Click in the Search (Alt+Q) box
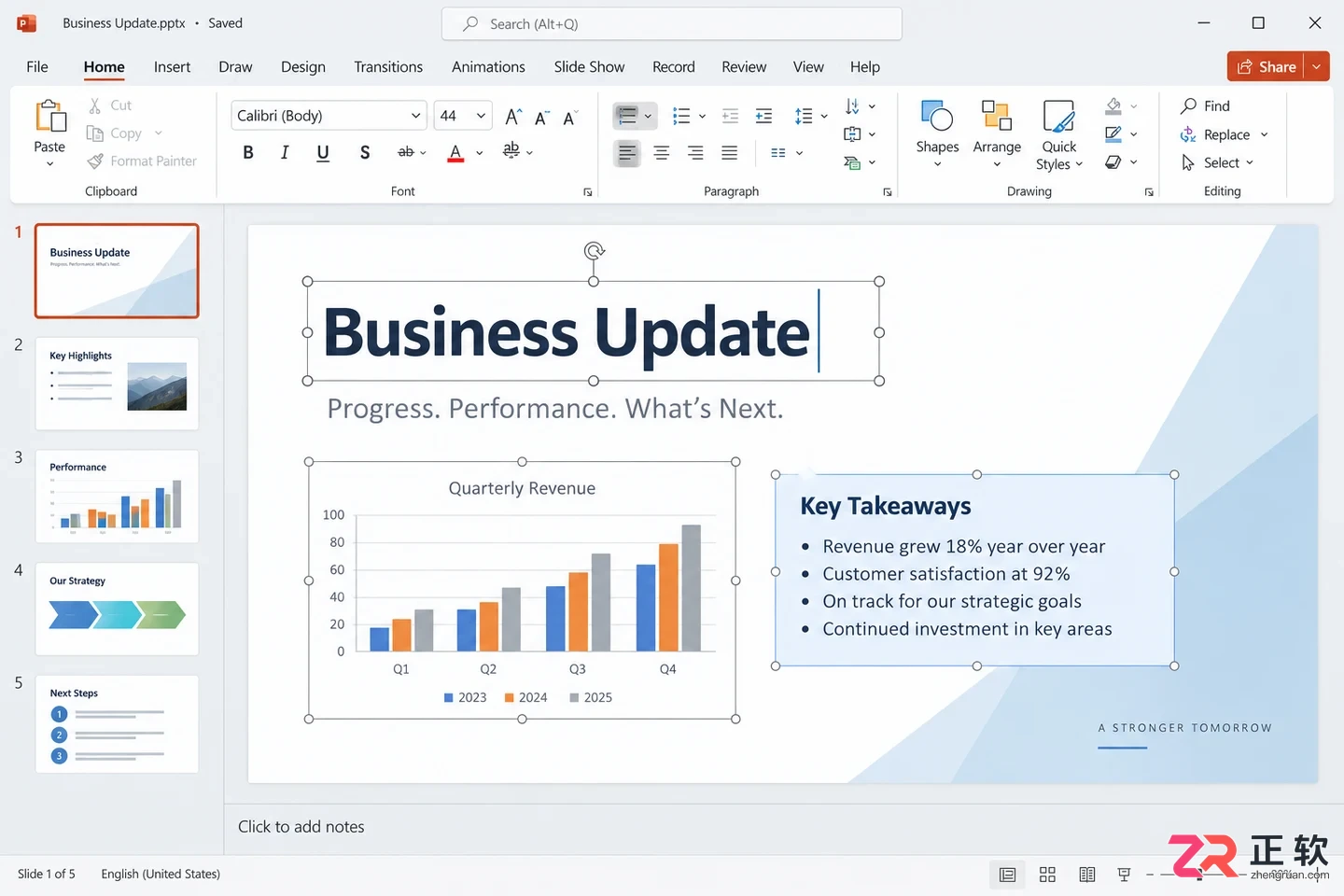The image size is (1344, 896). 672,23
